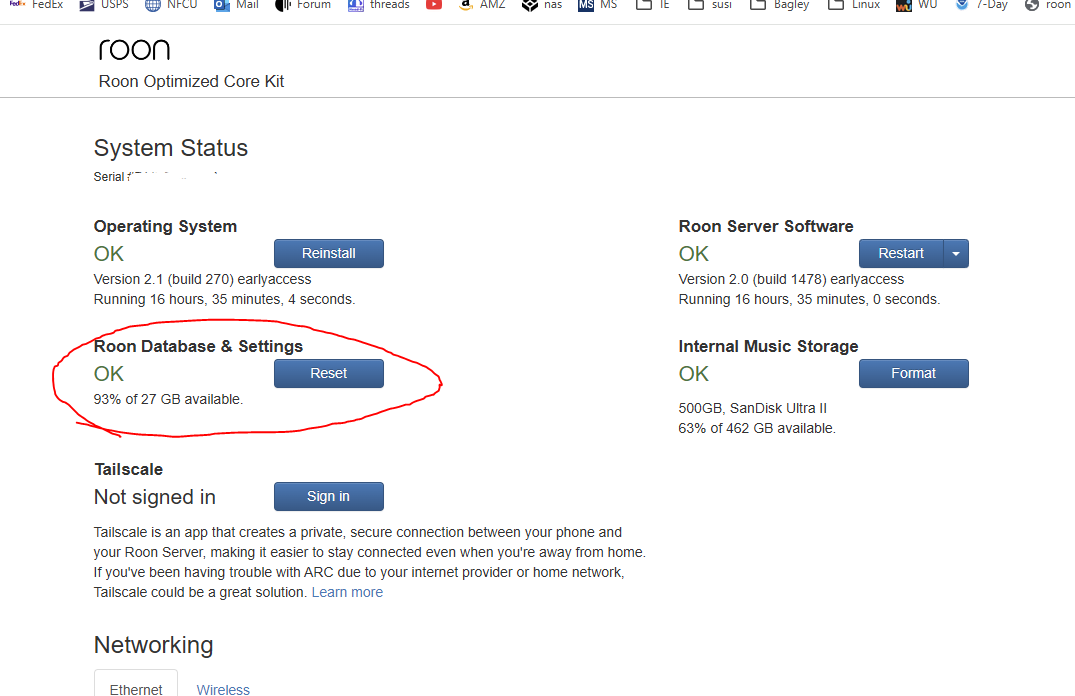Image resolution: width=1075 pixels, height=696 pixels.
Task: Click the Operating System OK status
Action: (x=108, y=254)
